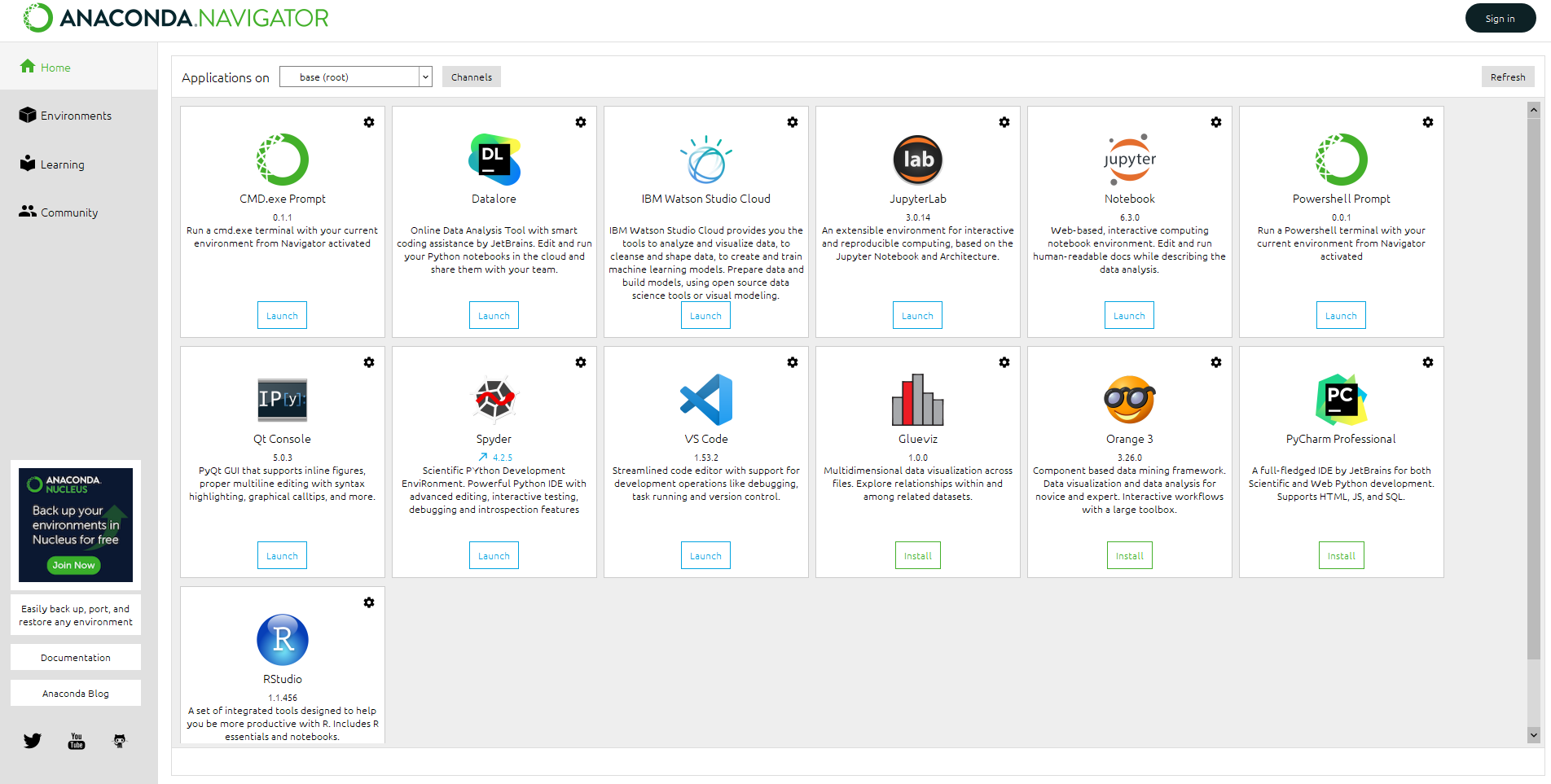Open settings gear on Glueviz card
The image size is (1551, 784).
(x=1004, y=362)
